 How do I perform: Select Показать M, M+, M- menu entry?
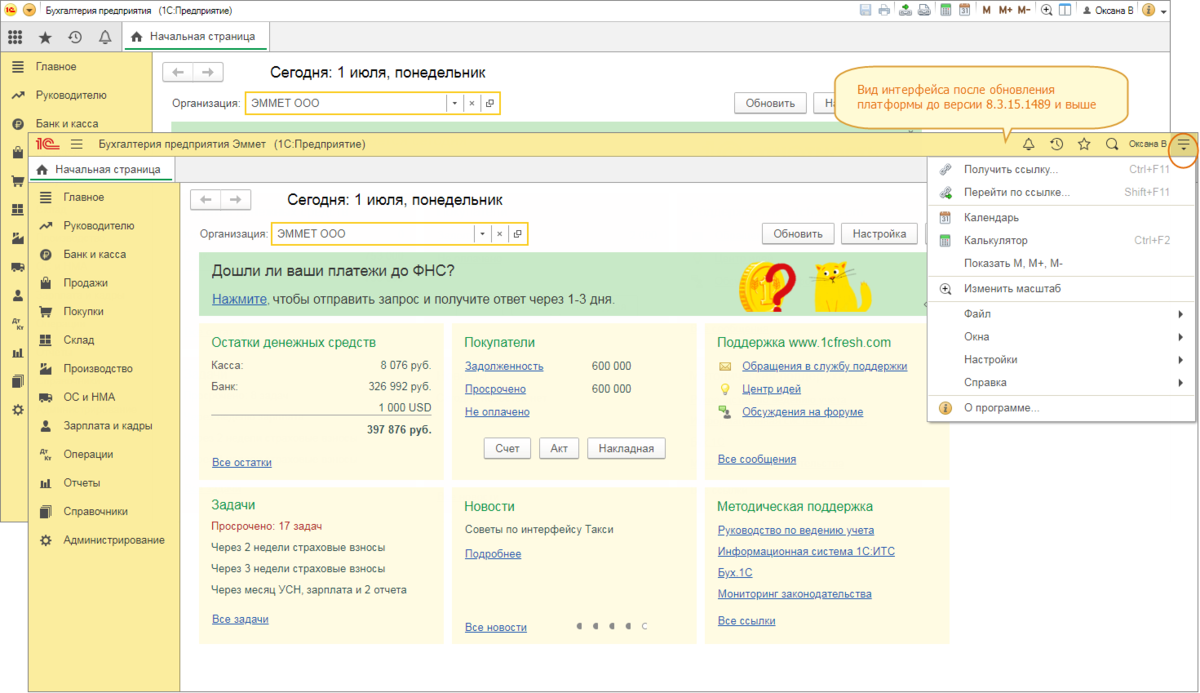click(1061, 263)
